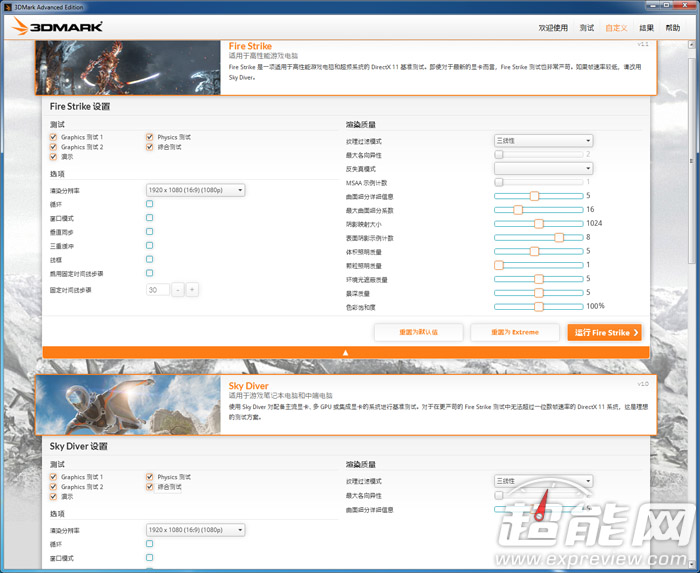Uncheck Fire Strike 演示 checkbox
The height and width of the screenshot is (573, 700).
tap(53, 157)
